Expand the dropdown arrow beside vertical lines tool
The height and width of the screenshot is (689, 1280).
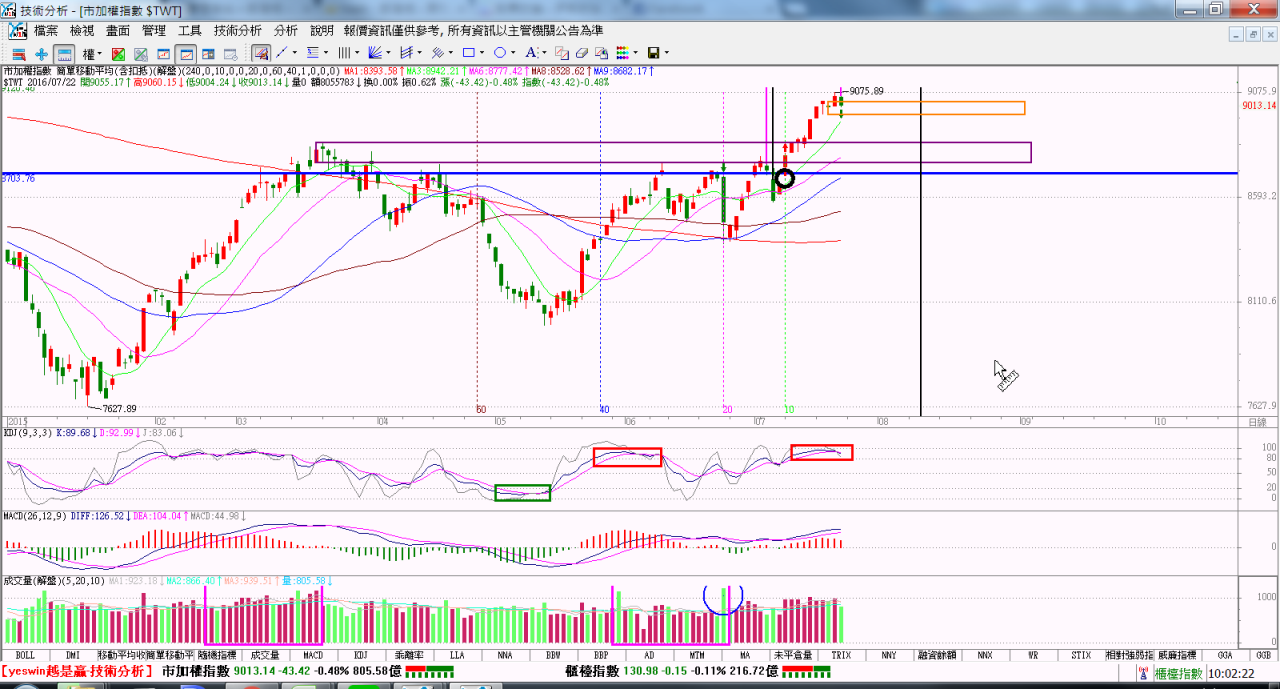coord(357,53)
